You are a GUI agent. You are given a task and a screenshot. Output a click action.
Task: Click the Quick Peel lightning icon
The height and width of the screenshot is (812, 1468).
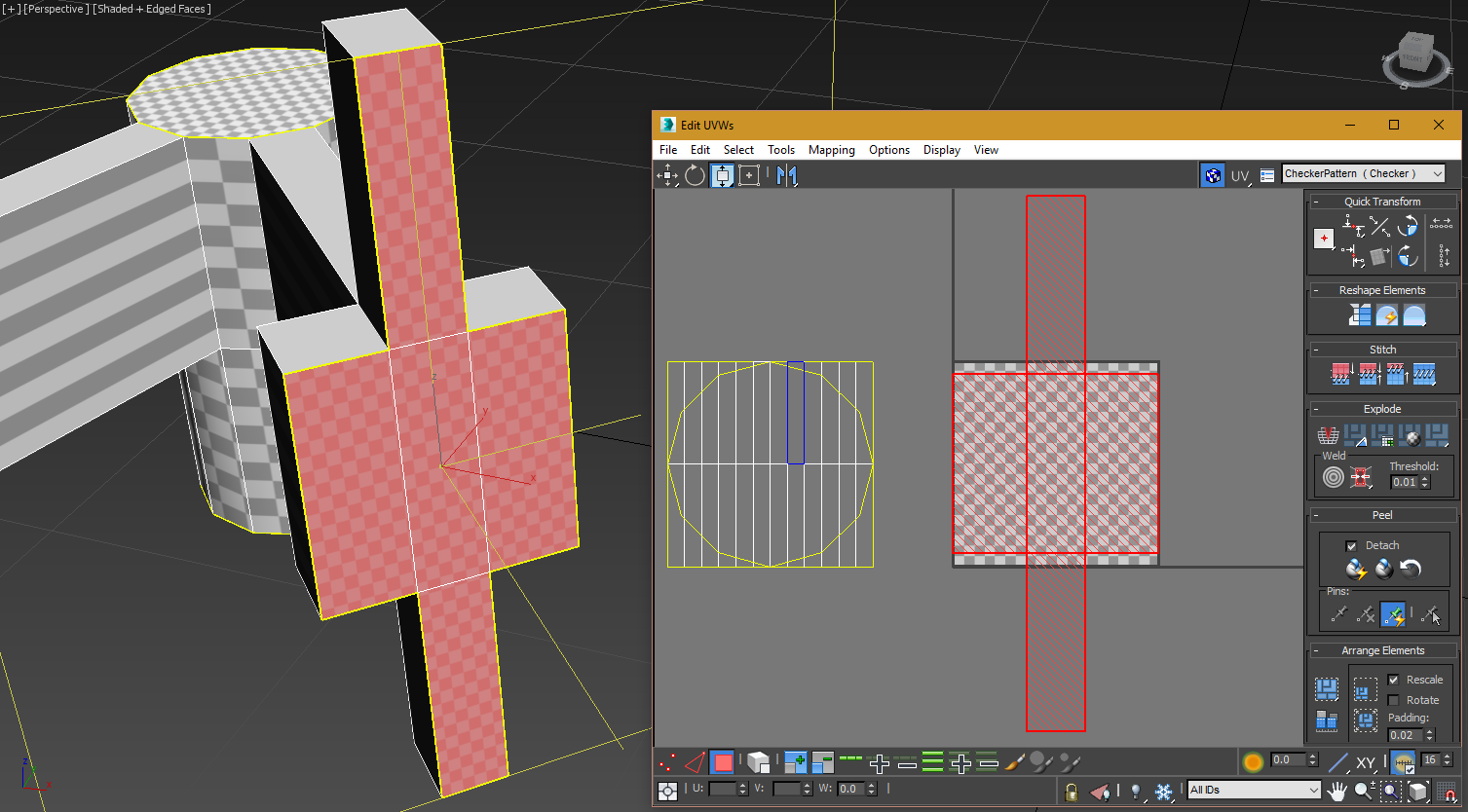pyautogui.click(x=1356, y=569)
